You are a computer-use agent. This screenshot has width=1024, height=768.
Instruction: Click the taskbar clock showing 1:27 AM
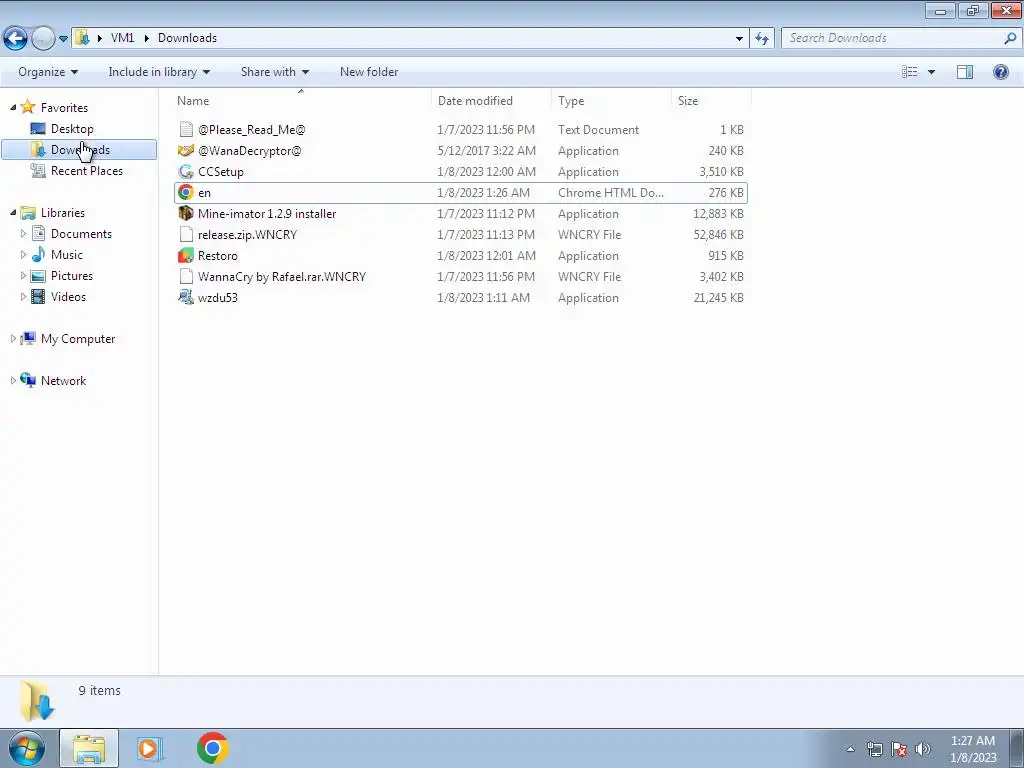click(972, 749)
